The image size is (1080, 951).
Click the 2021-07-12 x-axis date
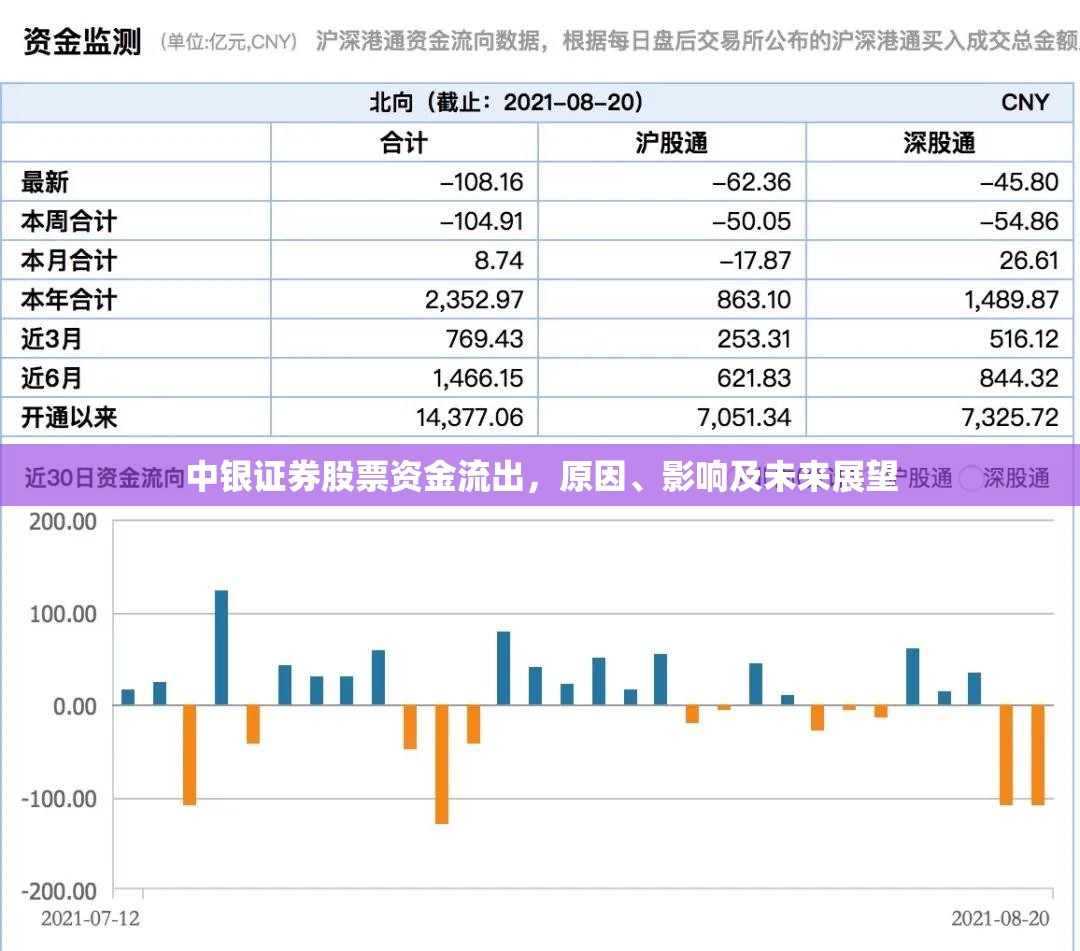[90, 919]
